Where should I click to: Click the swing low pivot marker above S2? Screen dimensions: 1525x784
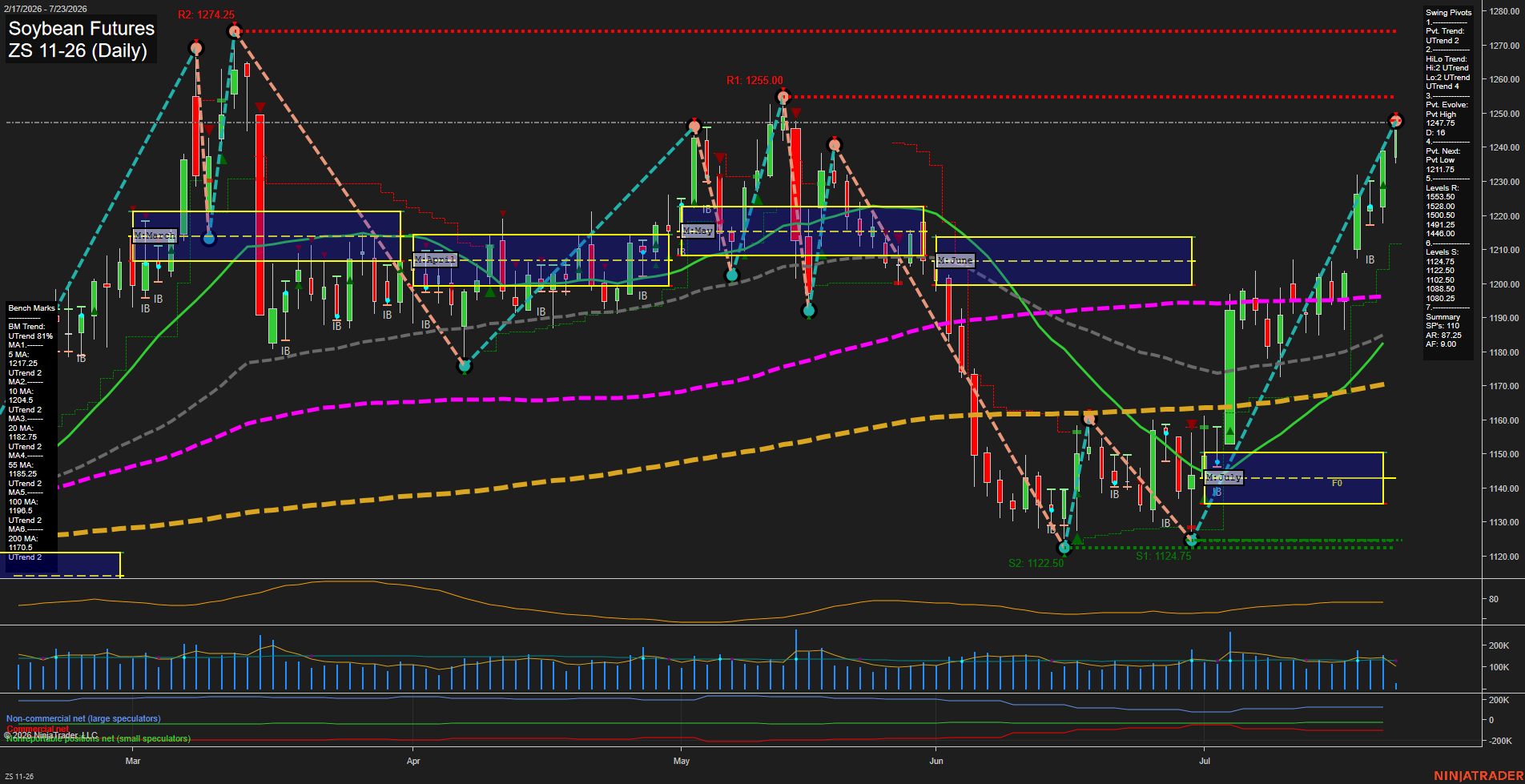coord(1064,548)
